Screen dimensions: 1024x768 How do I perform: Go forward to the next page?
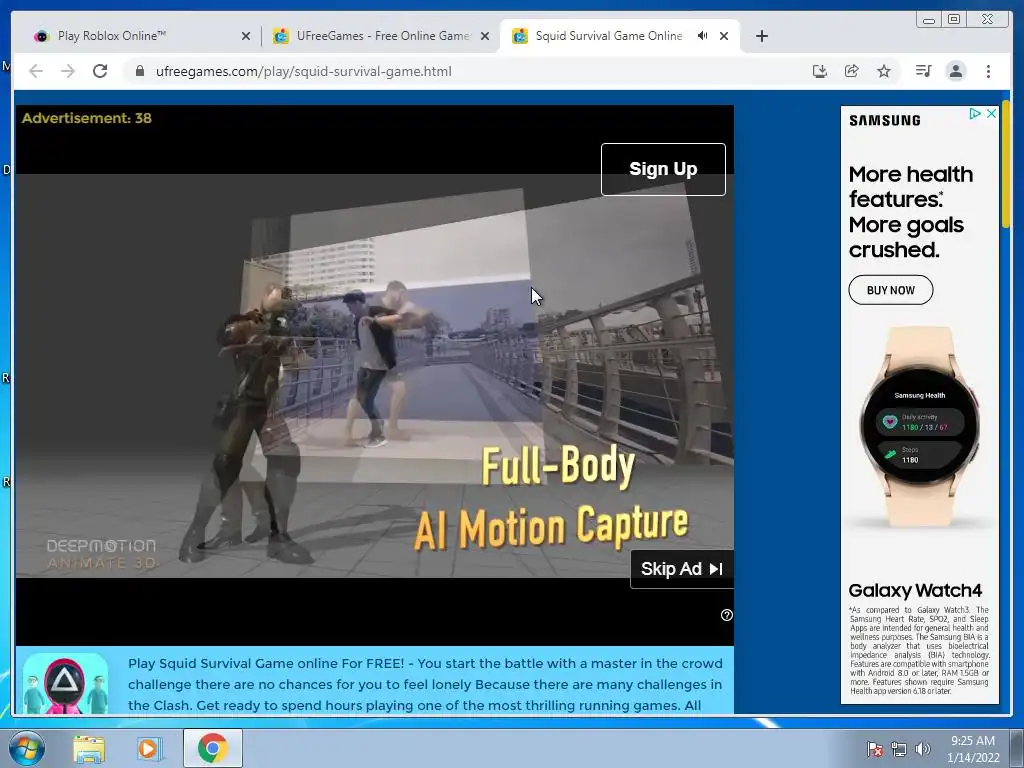coord(68,71)
